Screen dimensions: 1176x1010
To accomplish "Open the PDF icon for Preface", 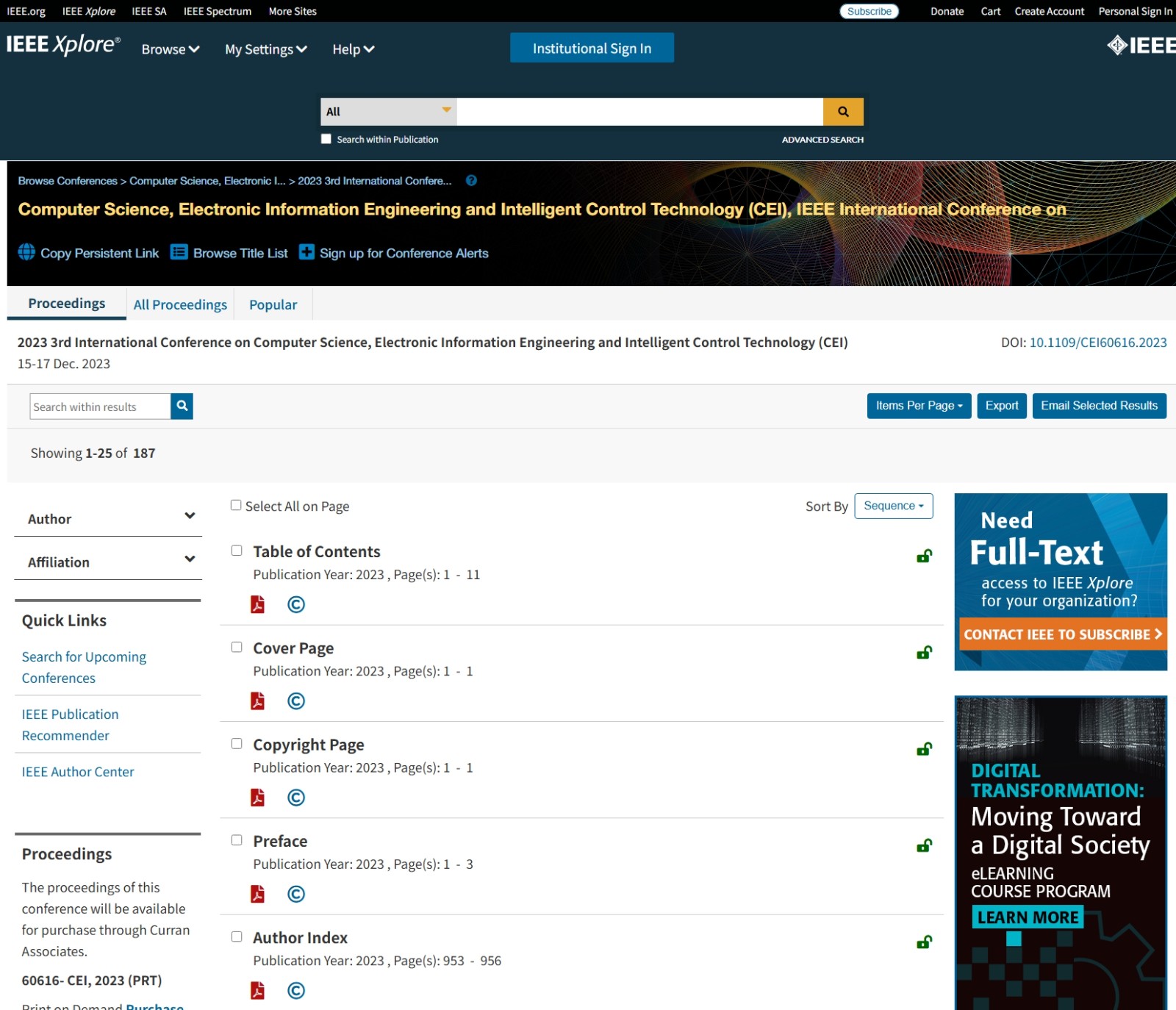I will point(257,894).
